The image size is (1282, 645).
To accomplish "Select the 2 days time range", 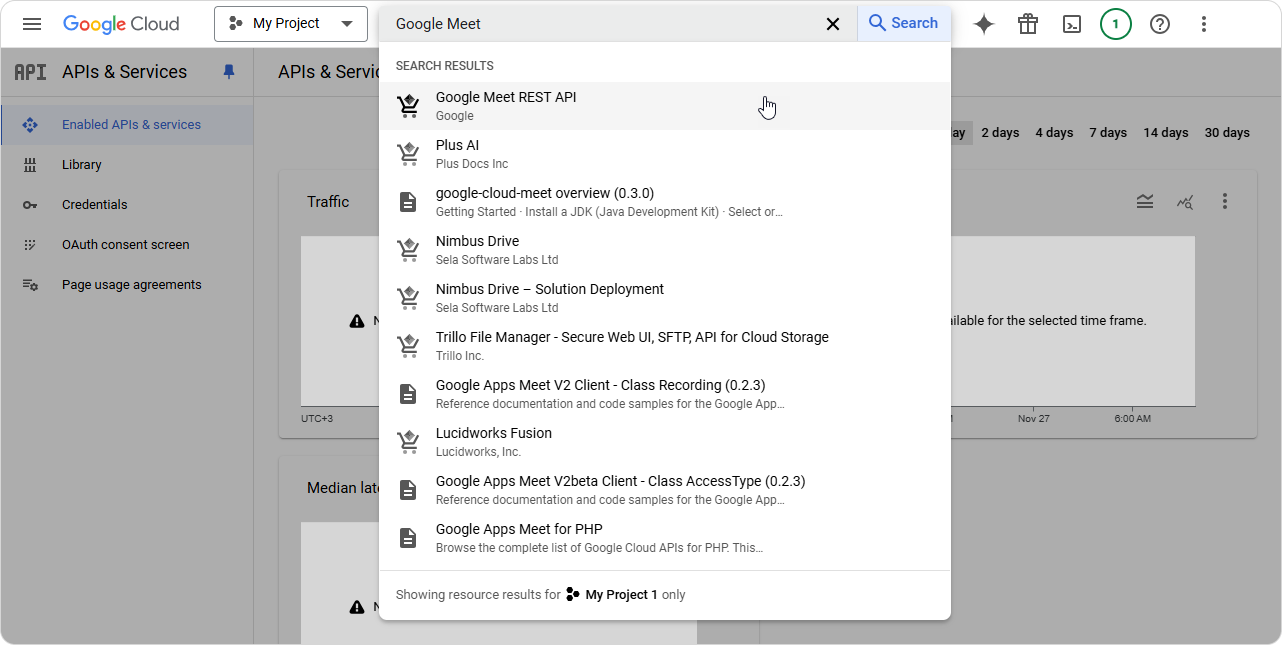I will pos(1000,133).
